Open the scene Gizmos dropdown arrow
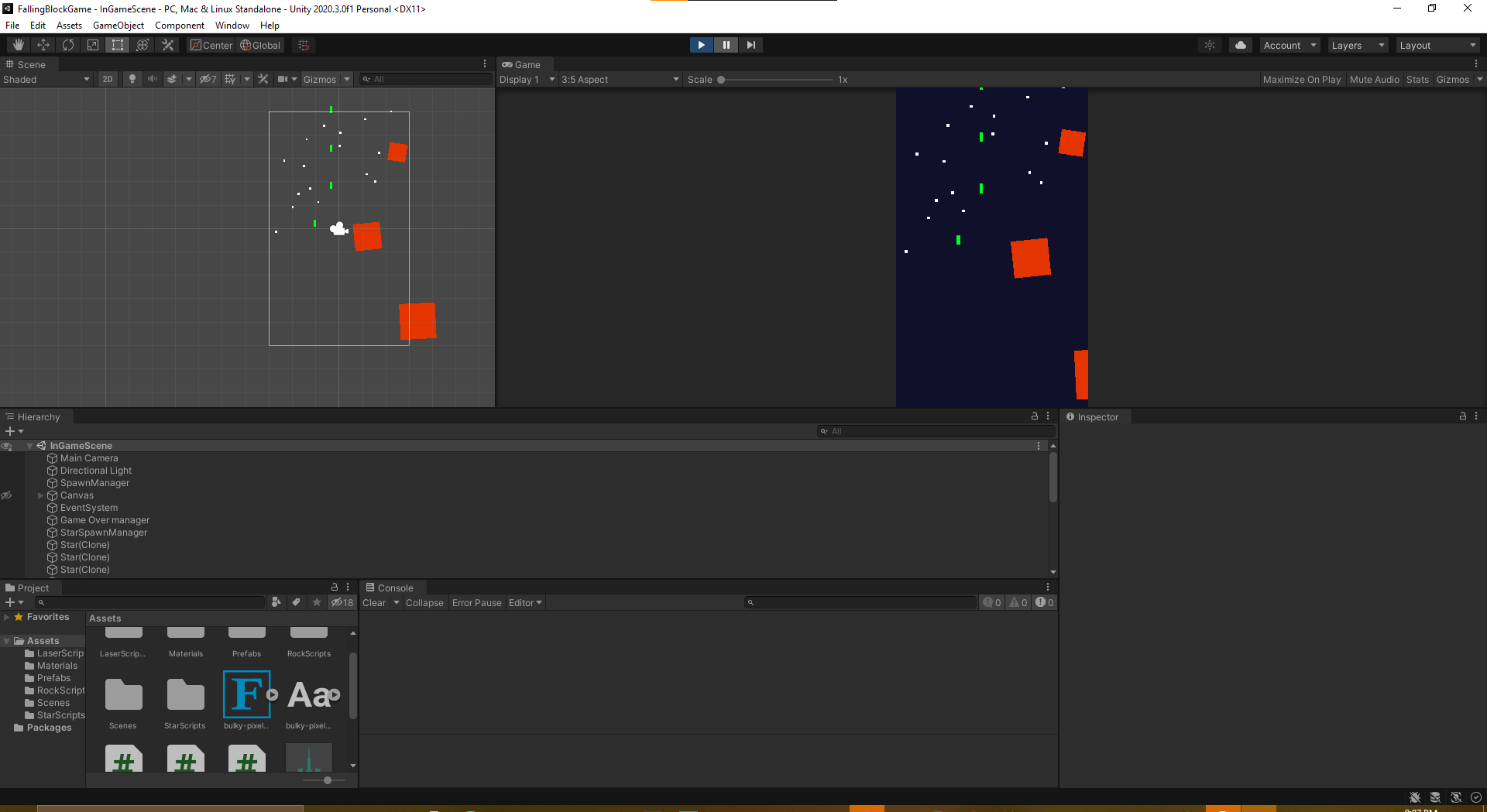This screenshot has height=812, width=1487. [347, 79]
